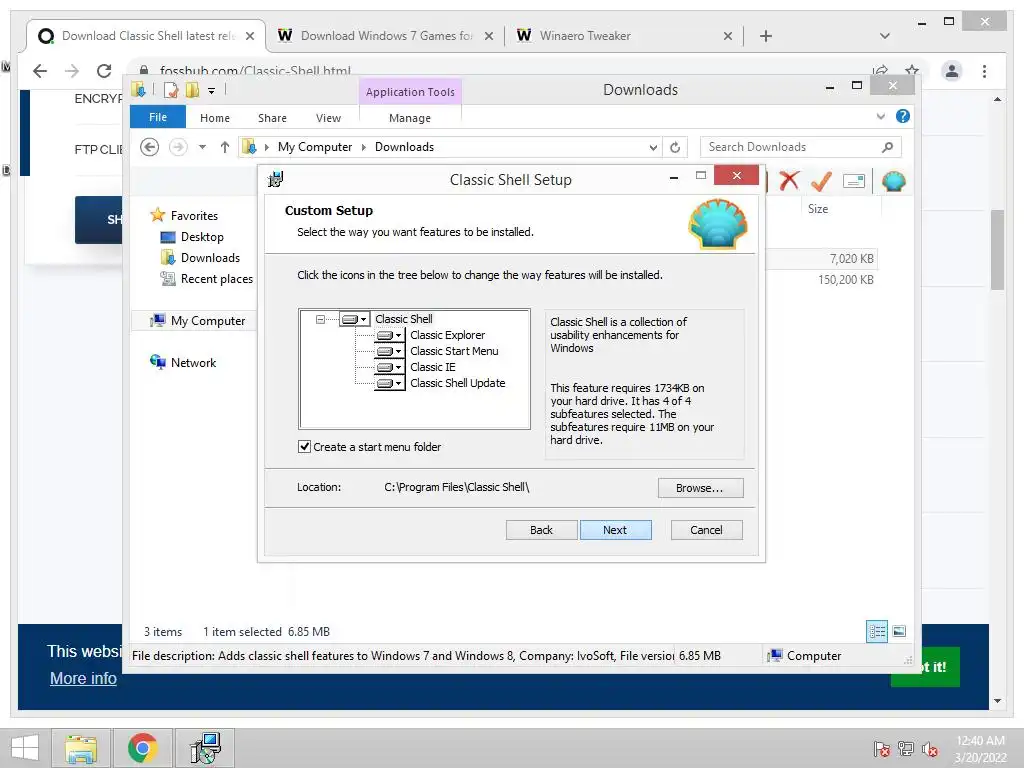Switch to Download Windows 7 Games tab
Viewport: 1024px width, 768px height.
pyautogui.click(x=386, y=36)
